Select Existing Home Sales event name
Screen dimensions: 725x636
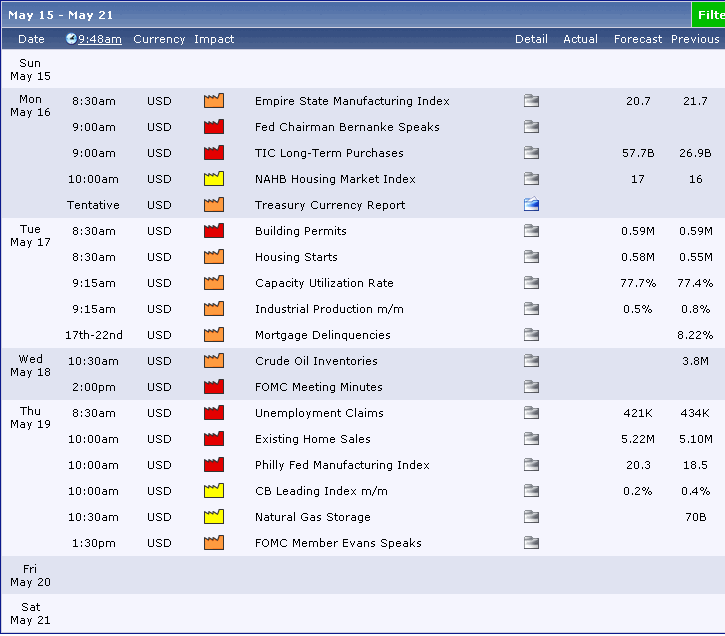(313, 439)
